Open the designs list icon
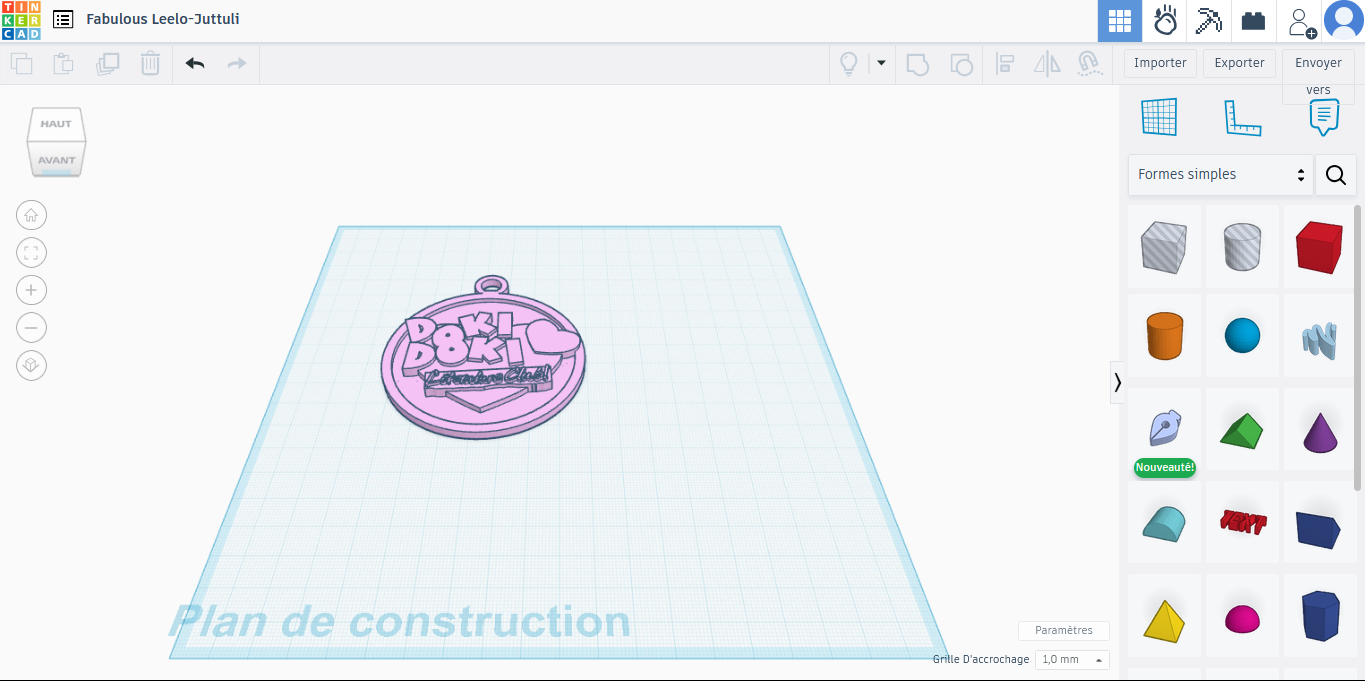Viewport: 1365px width, 681px height. 63,19
